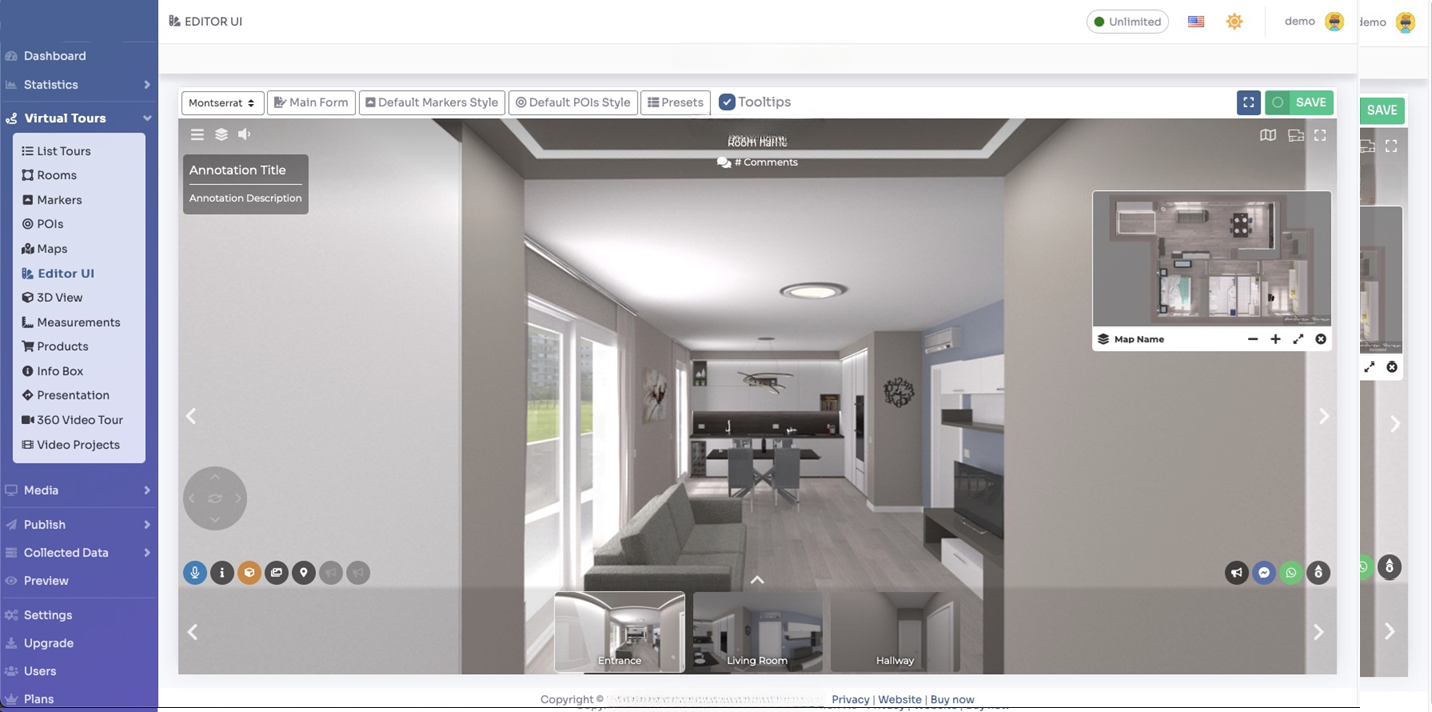This screenshot has width=1432, height=712.
Task: Open Presentation from the Virtual Tours menu
Action: tap(70, 395)
